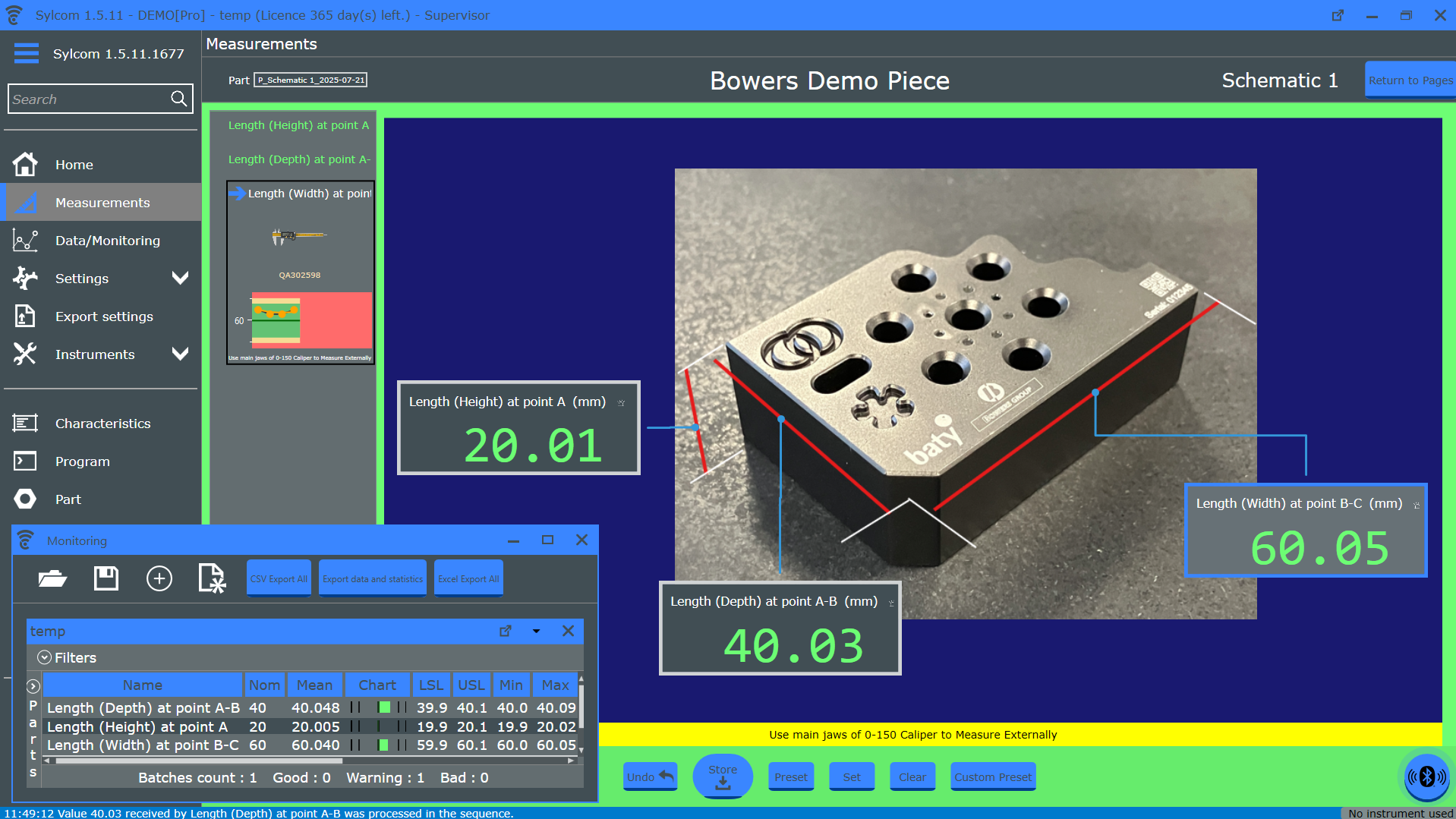Open the hamburger menu next to Sylcom title
Viewport: 1456px width, 819px height.
coord(26,54)
